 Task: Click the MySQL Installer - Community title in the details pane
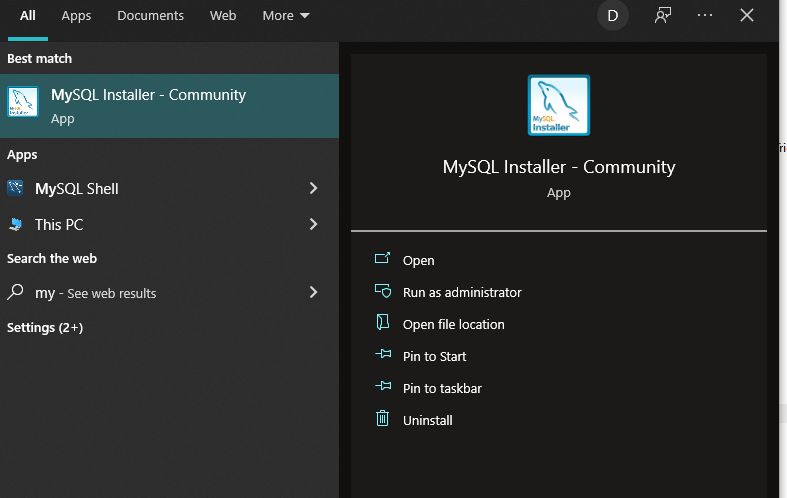point(559,167)
